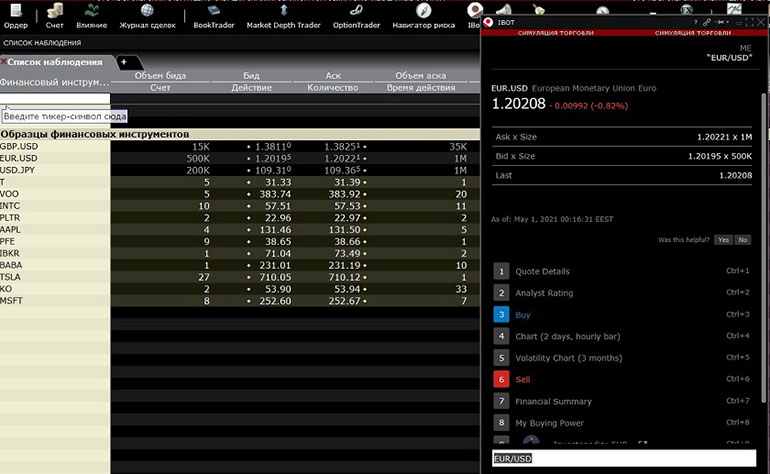The width and height of the screenshot is (770, 474).
Task: Click No for Was this helpful
Action: pos(742,240)
